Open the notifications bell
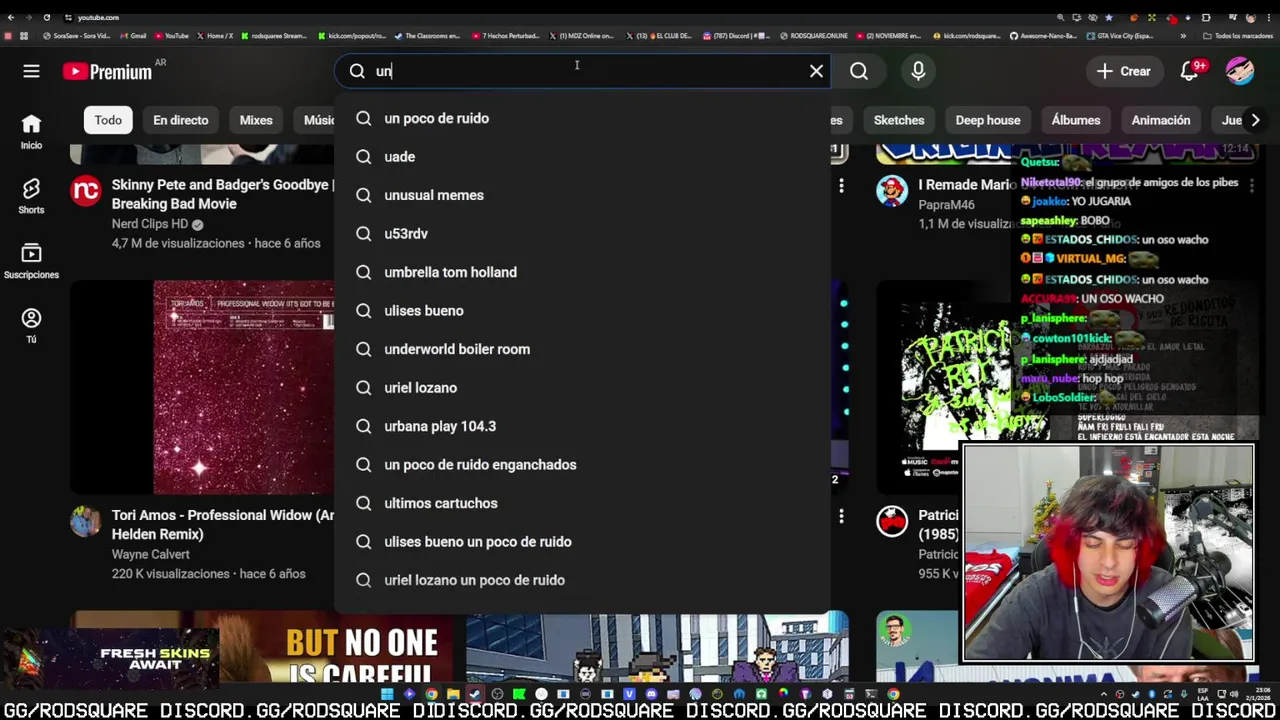 point(1189,71)
